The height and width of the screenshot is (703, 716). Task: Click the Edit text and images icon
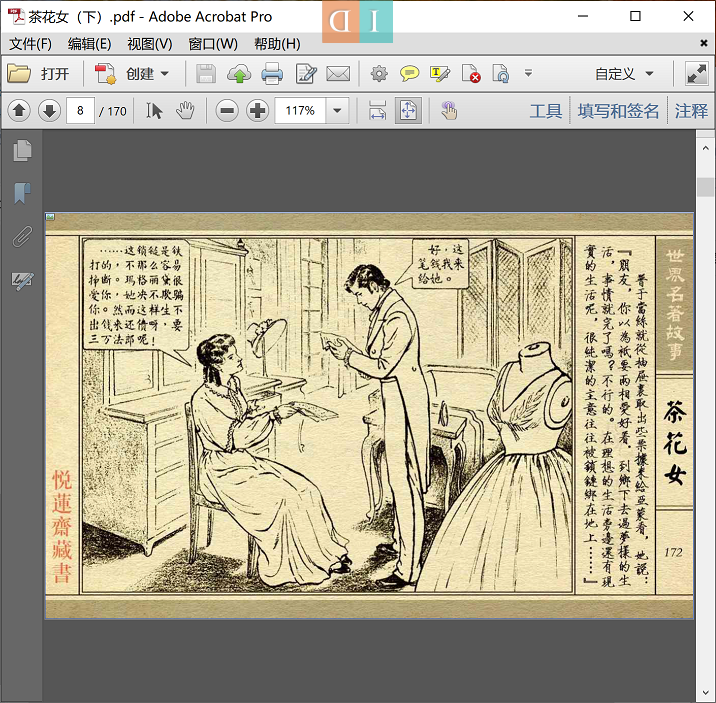coord(306,73)
